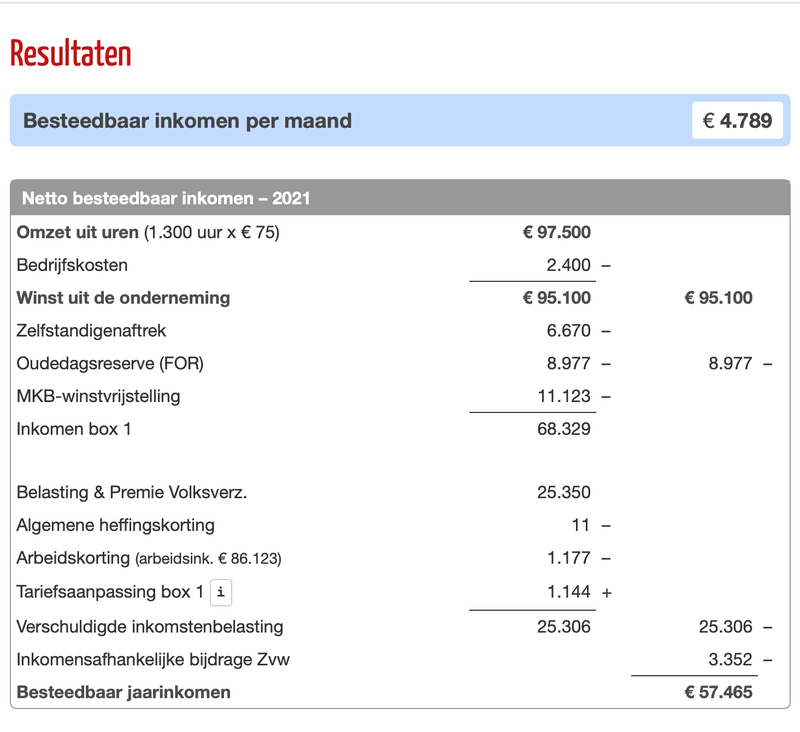800x732 pixels.
Task: Select the Besteedbaar jaarinkomen label
Action: (123, 692)
